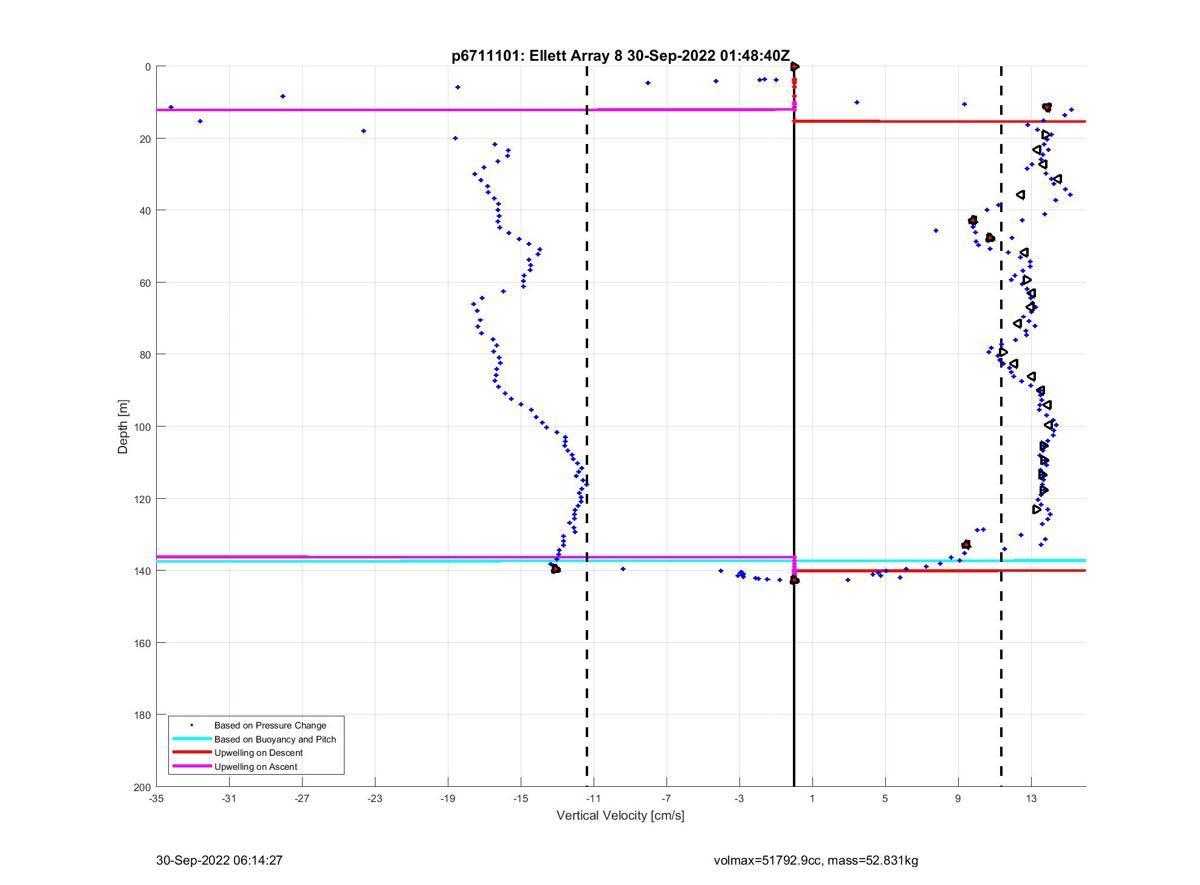The height and width of the screenshot is (885, 1200).
Task: Click the x-axis tick label -3
Action: pos(740,798)
